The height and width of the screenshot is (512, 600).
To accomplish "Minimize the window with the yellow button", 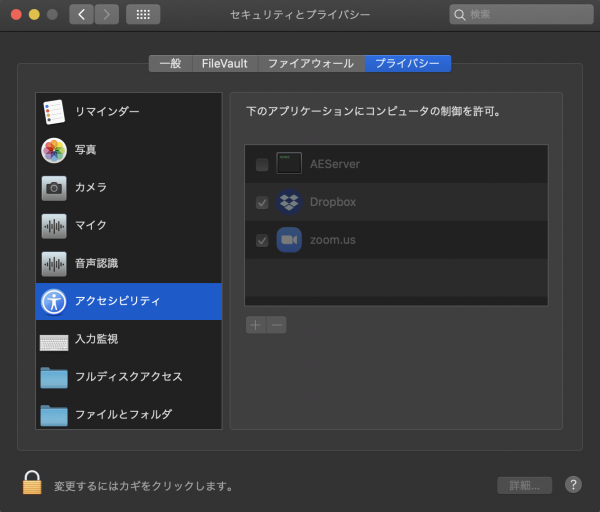I will click(x=34, y=15).
